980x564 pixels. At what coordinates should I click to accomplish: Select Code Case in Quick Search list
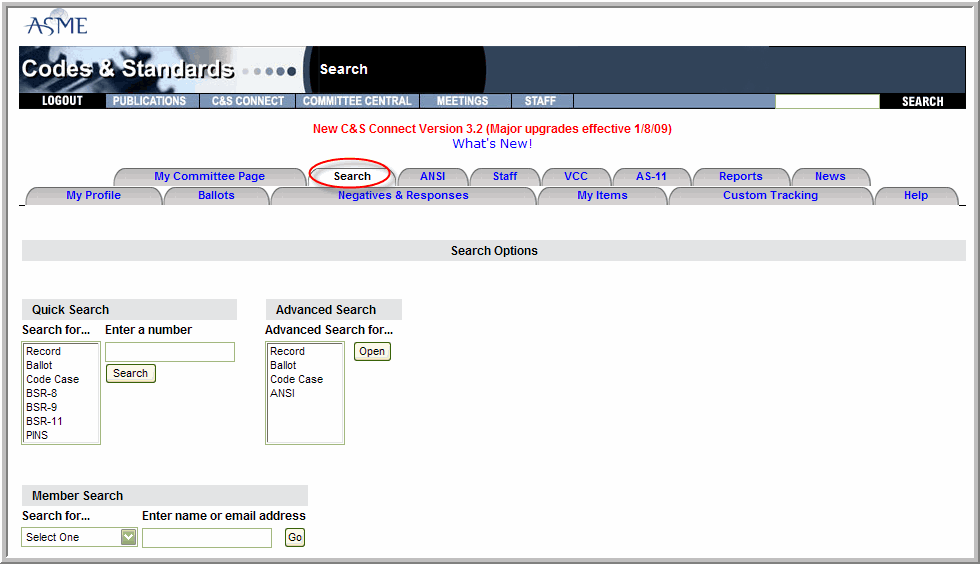point(61,380)
